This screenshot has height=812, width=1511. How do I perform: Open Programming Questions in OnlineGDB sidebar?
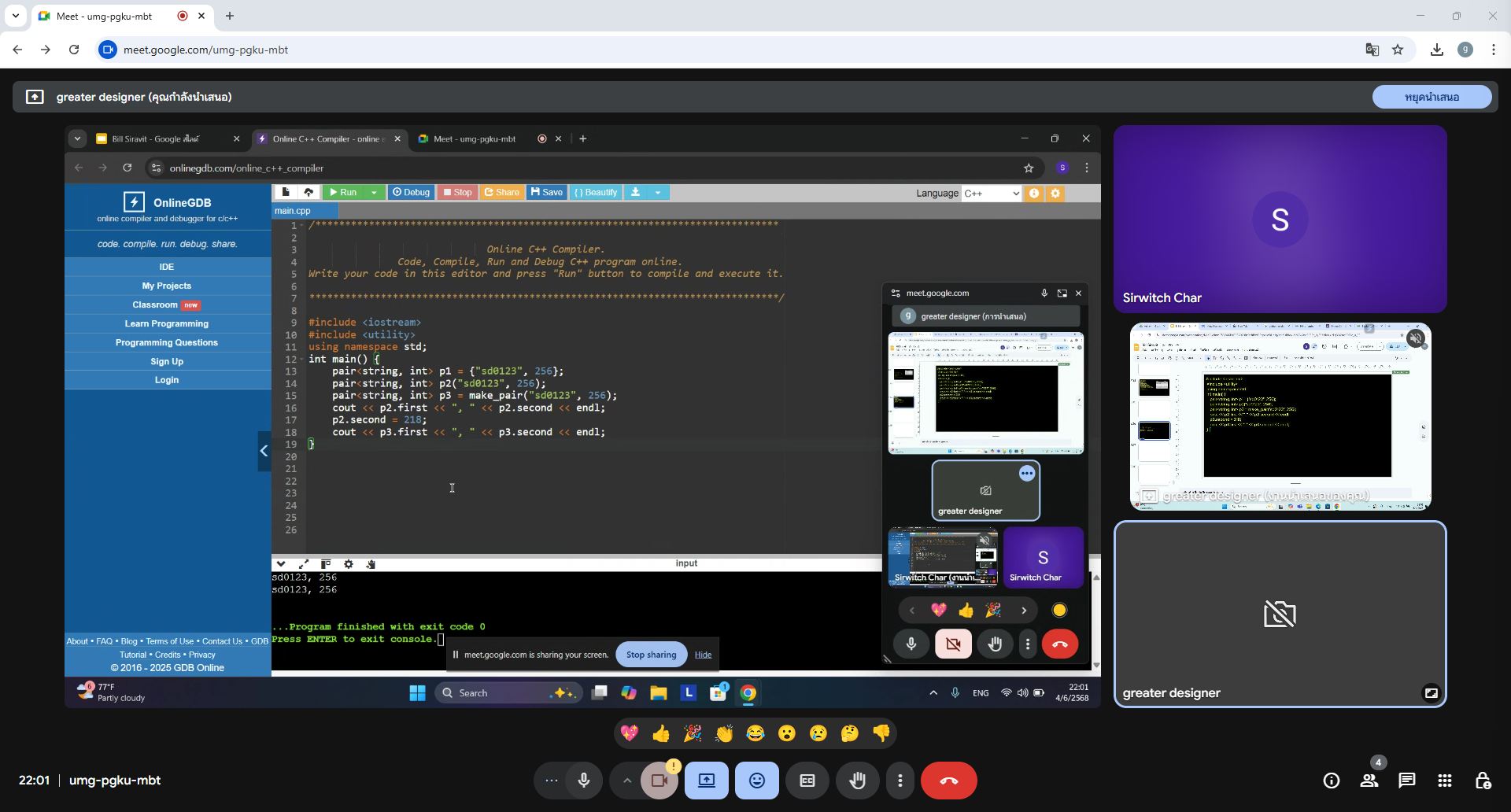tap(167, 342)
